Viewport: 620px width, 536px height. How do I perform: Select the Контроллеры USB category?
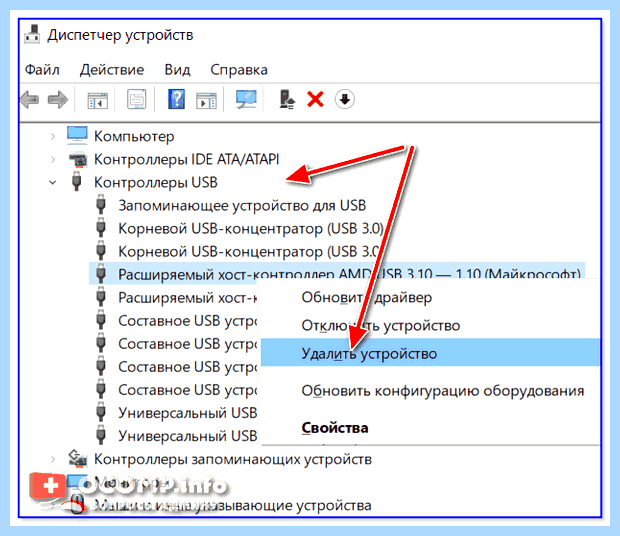(x=156, y=182)
